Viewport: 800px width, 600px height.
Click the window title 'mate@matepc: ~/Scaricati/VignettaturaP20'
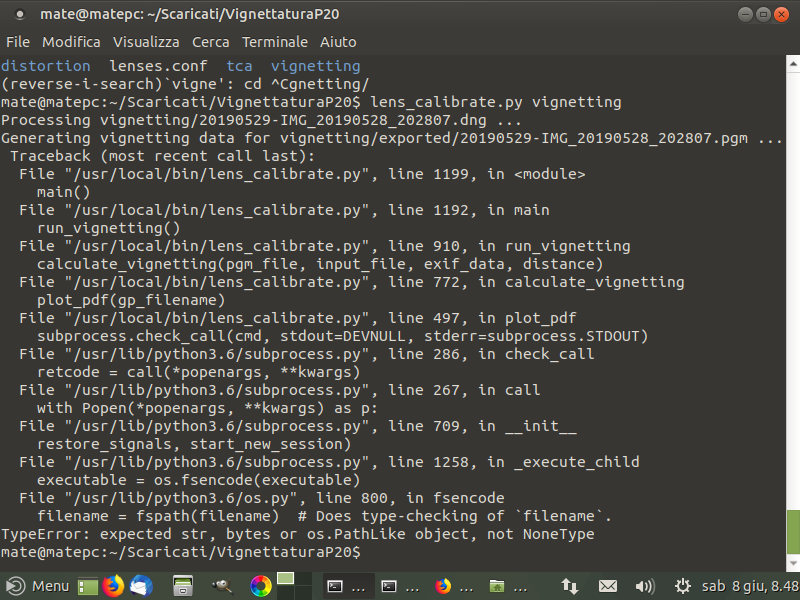pos(189,14)
